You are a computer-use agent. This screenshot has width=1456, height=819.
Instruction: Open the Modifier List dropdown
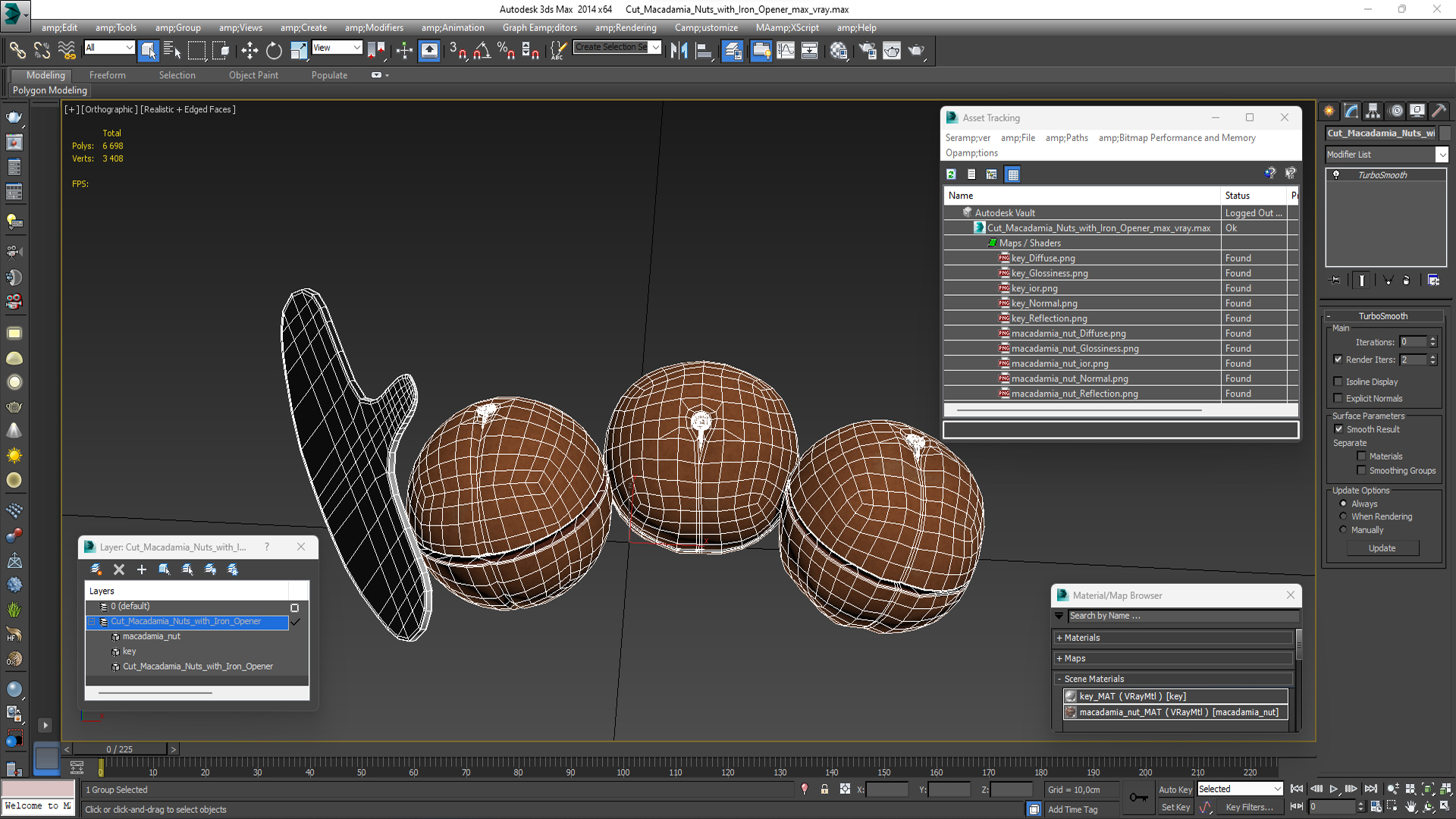coord(1442,155)
